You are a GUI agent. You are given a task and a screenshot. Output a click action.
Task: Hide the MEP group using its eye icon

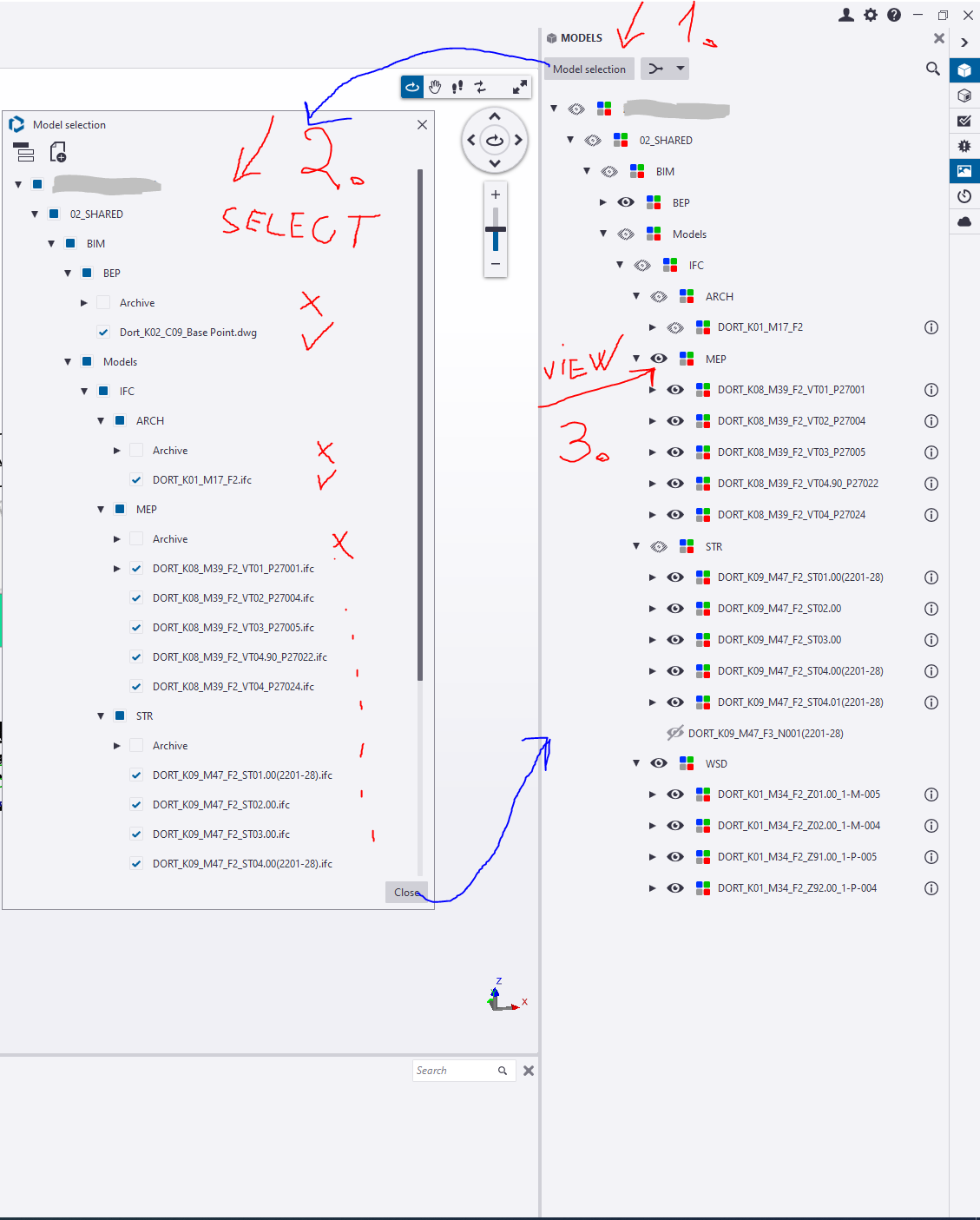[x=659, y=359]
